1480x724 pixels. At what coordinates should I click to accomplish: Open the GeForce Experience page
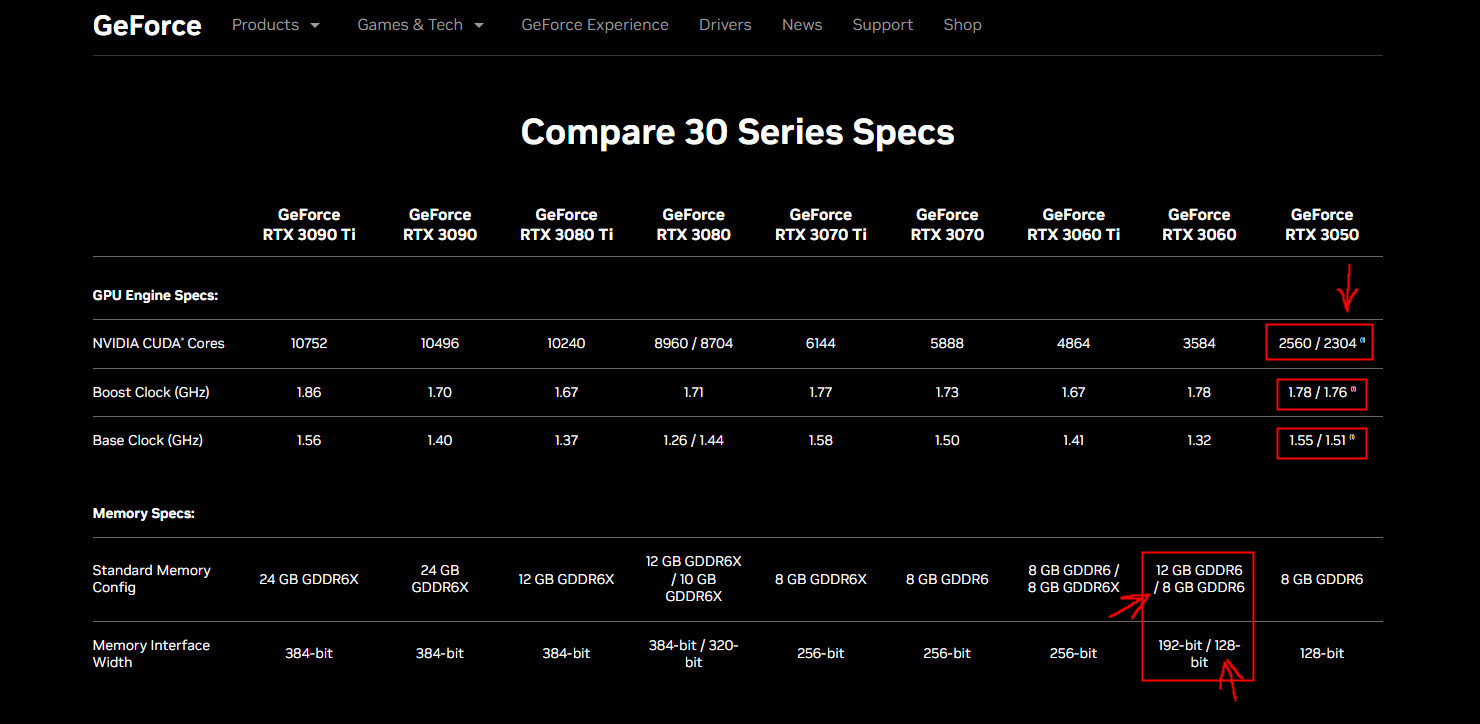click(x=594, y=25)
